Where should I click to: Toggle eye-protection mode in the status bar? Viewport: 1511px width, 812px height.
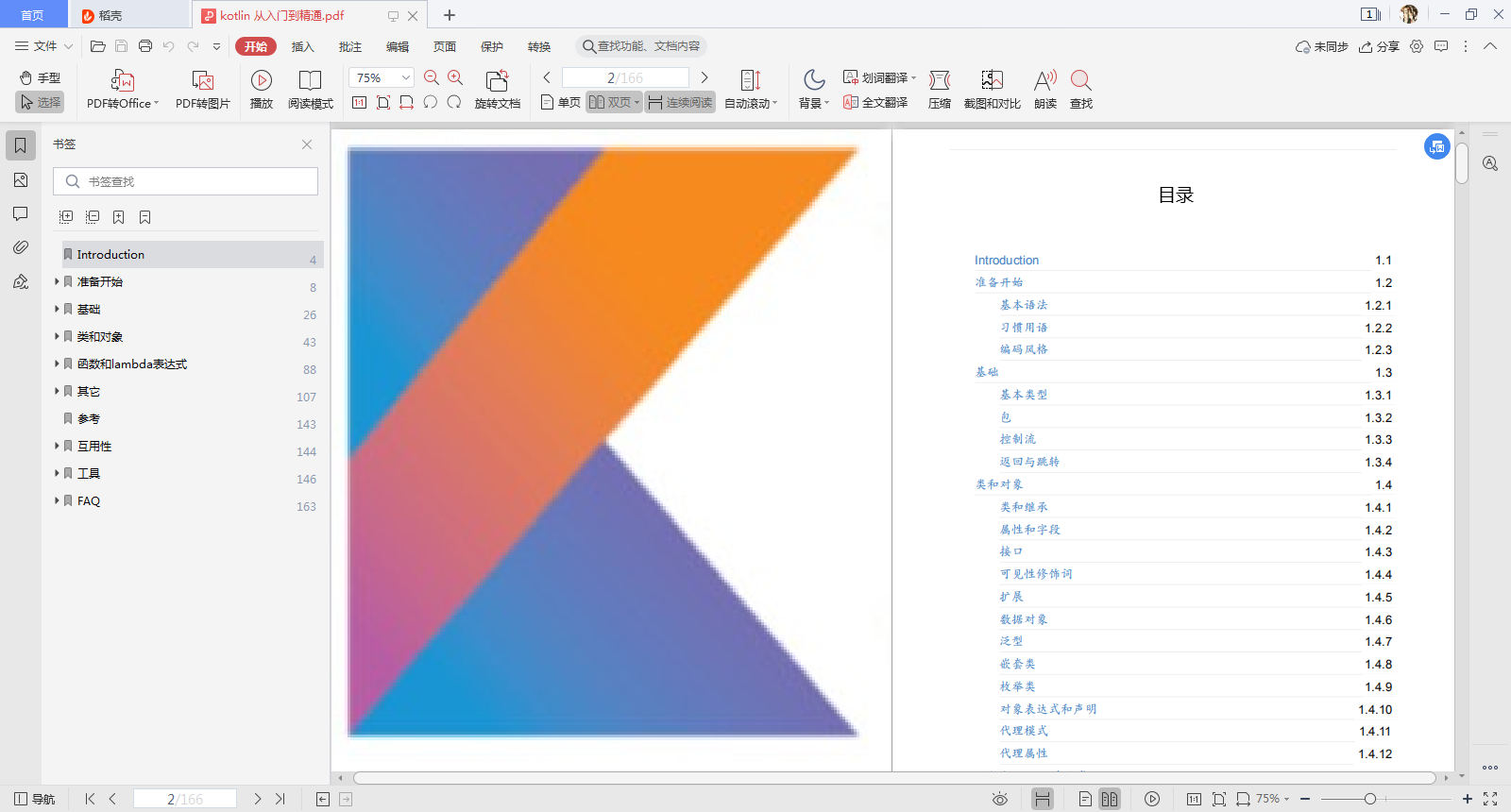tap(1000, 799)
